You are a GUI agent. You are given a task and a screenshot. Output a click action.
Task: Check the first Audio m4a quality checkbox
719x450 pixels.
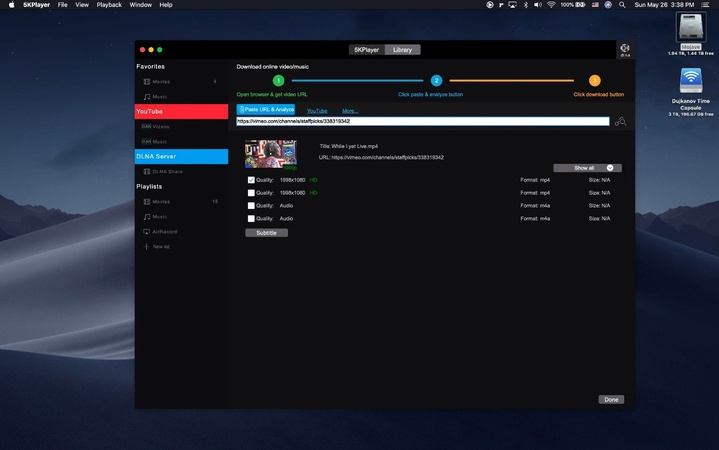(x=251, y=205)
